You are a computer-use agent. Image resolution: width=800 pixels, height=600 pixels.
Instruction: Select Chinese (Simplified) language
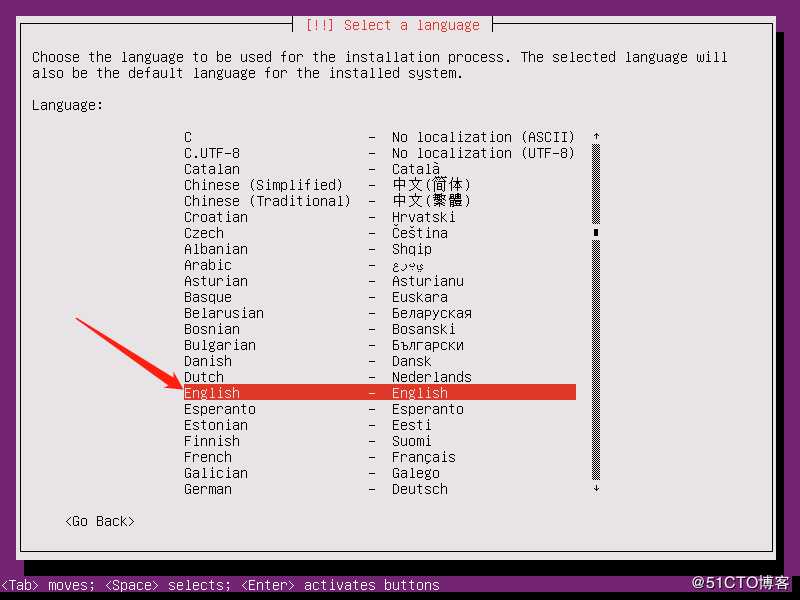coord(380,185)
